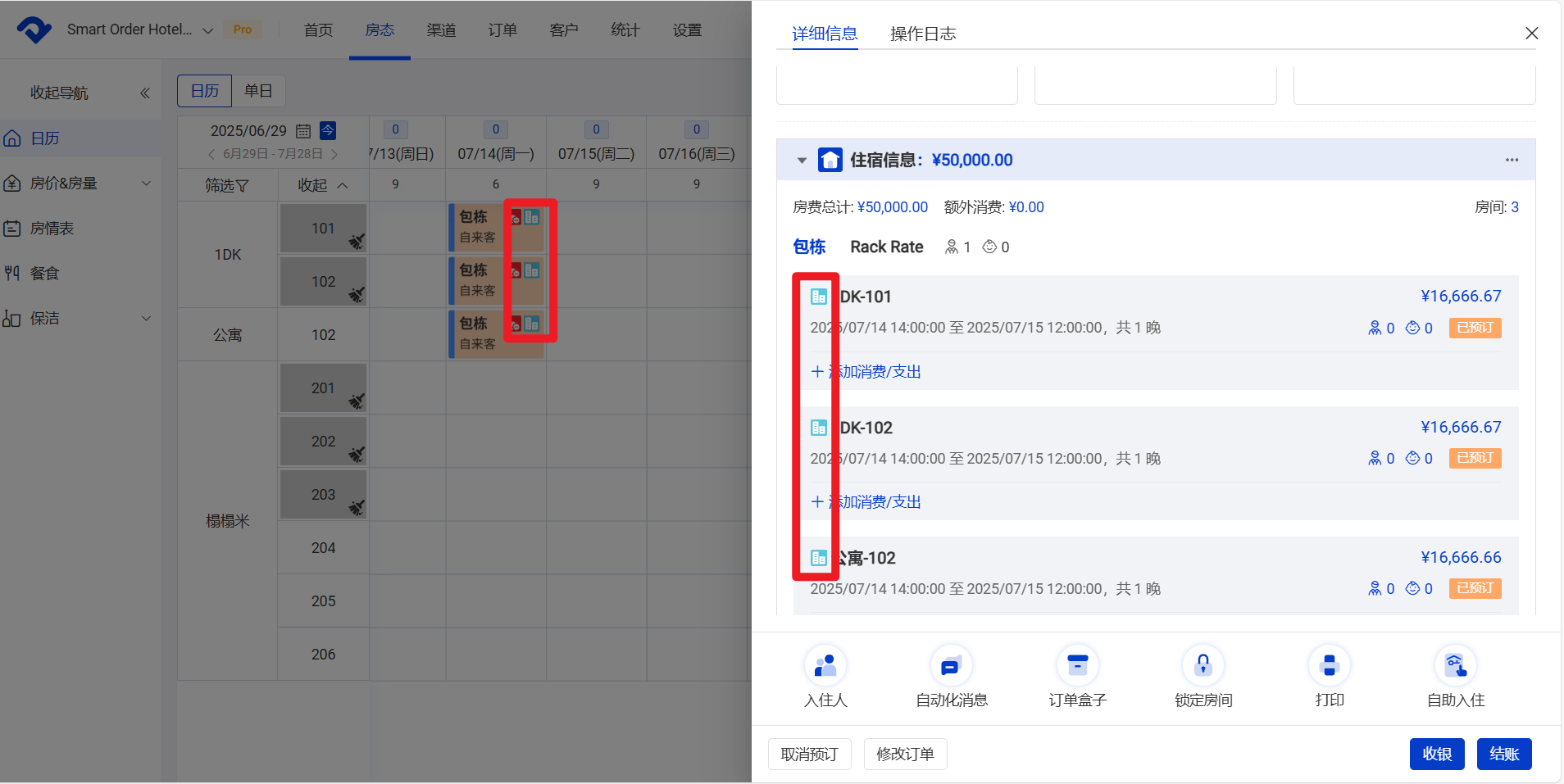Click the 打印 print icon
This screenshot has width=1564, height=784.
pos(1329,666)
